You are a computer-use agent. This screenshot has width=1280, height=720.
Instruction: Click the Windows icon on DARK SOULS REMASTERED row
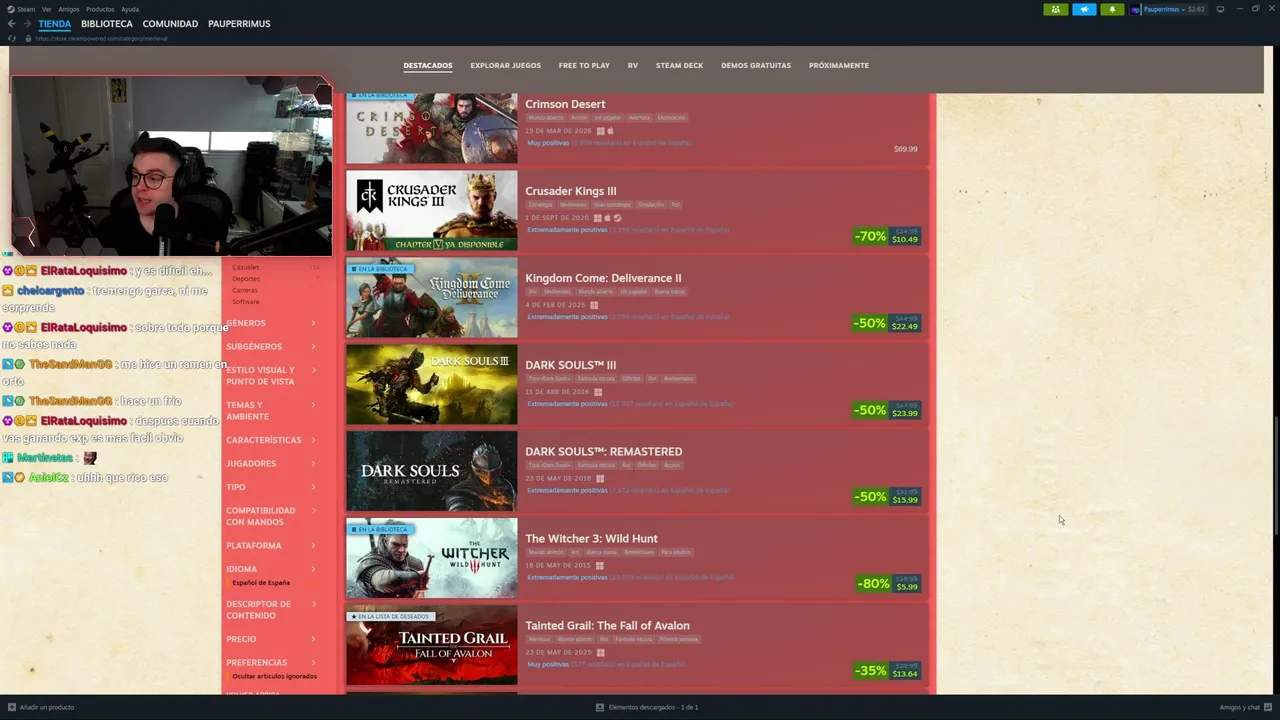(x=600, y=478)
